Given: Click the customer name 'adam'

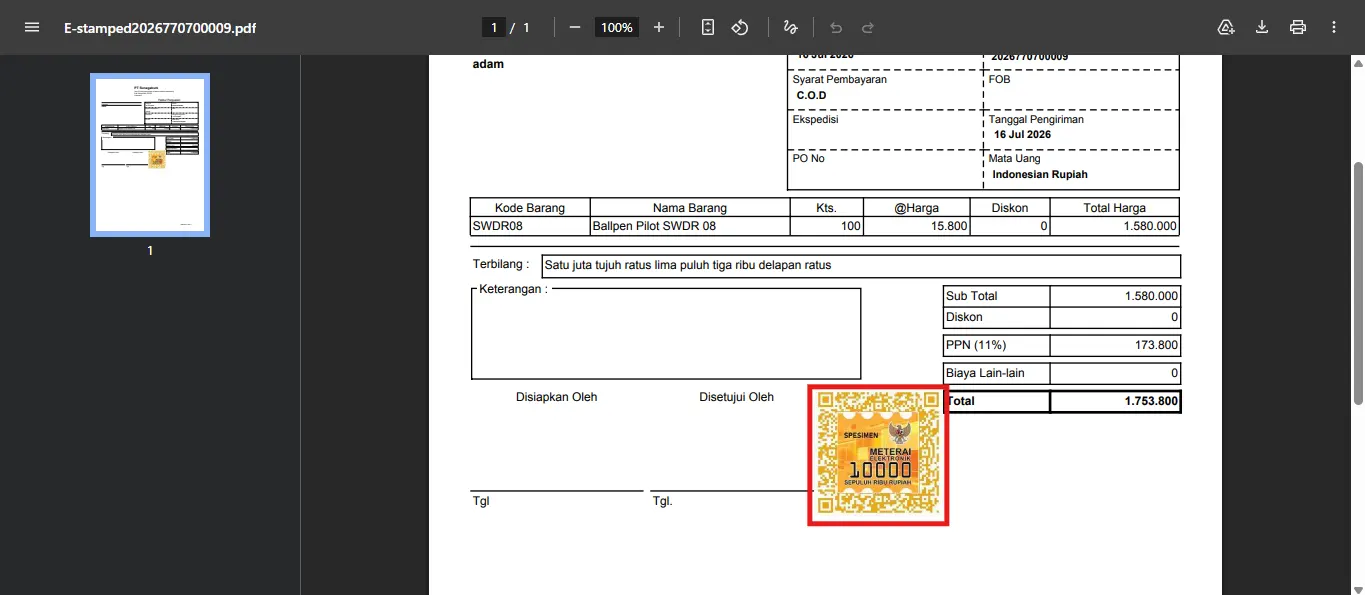Looking at the screenshot, I should (x=488, y=64).
